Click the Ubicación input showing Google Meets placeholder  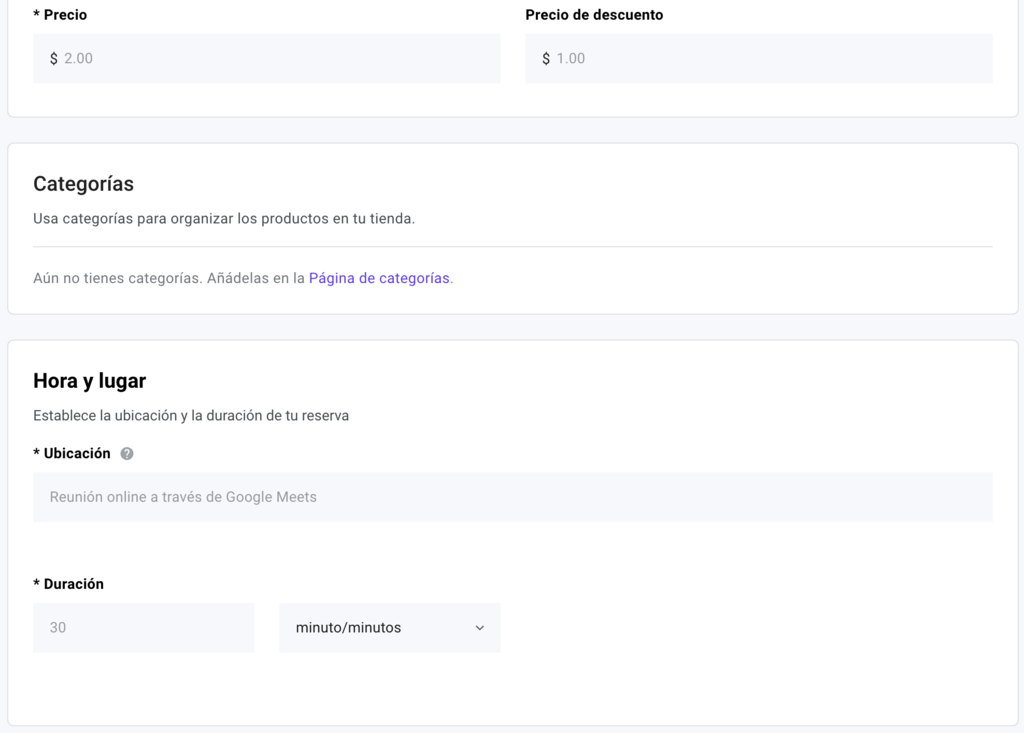512,496
